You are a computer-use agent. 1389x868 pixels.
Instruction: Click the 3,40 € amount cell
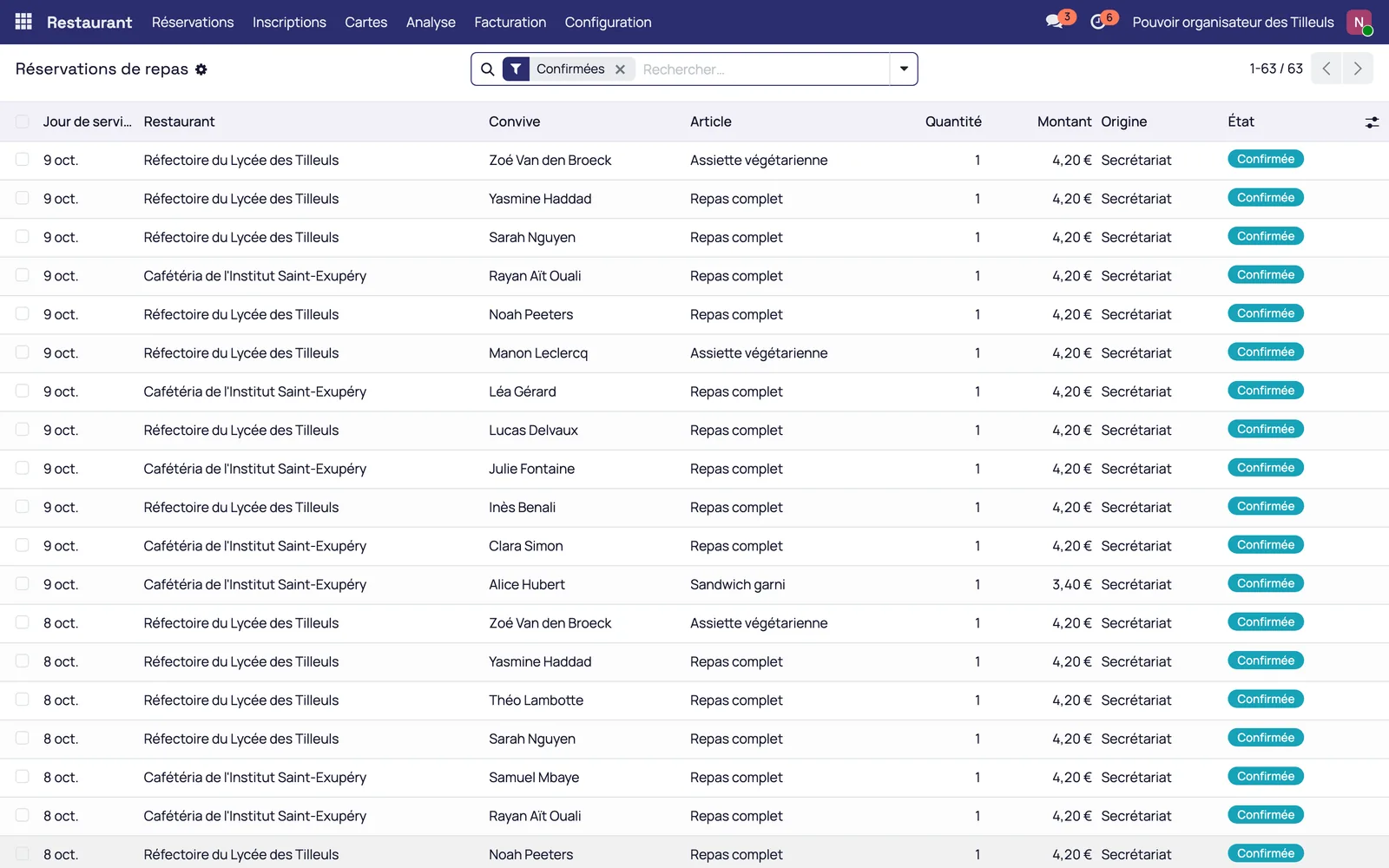coord(1072,584)
